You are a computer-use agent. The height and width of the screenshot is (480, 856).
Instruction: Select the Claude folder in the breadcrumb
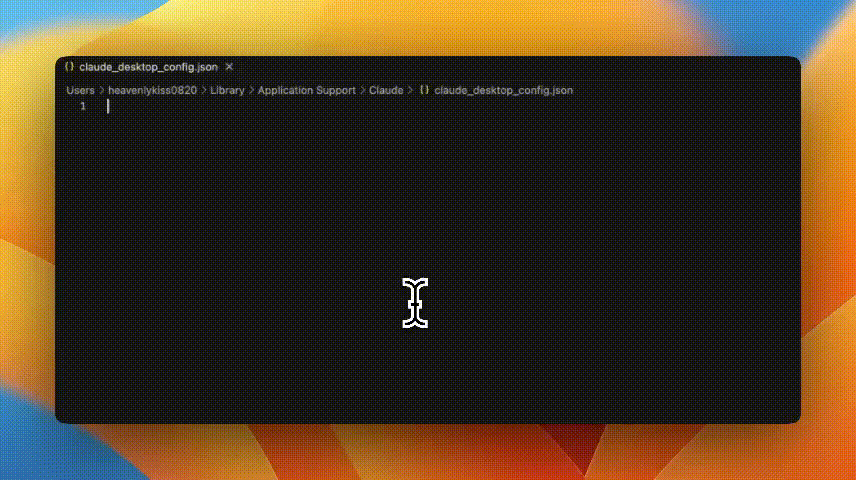pos(386,90)
